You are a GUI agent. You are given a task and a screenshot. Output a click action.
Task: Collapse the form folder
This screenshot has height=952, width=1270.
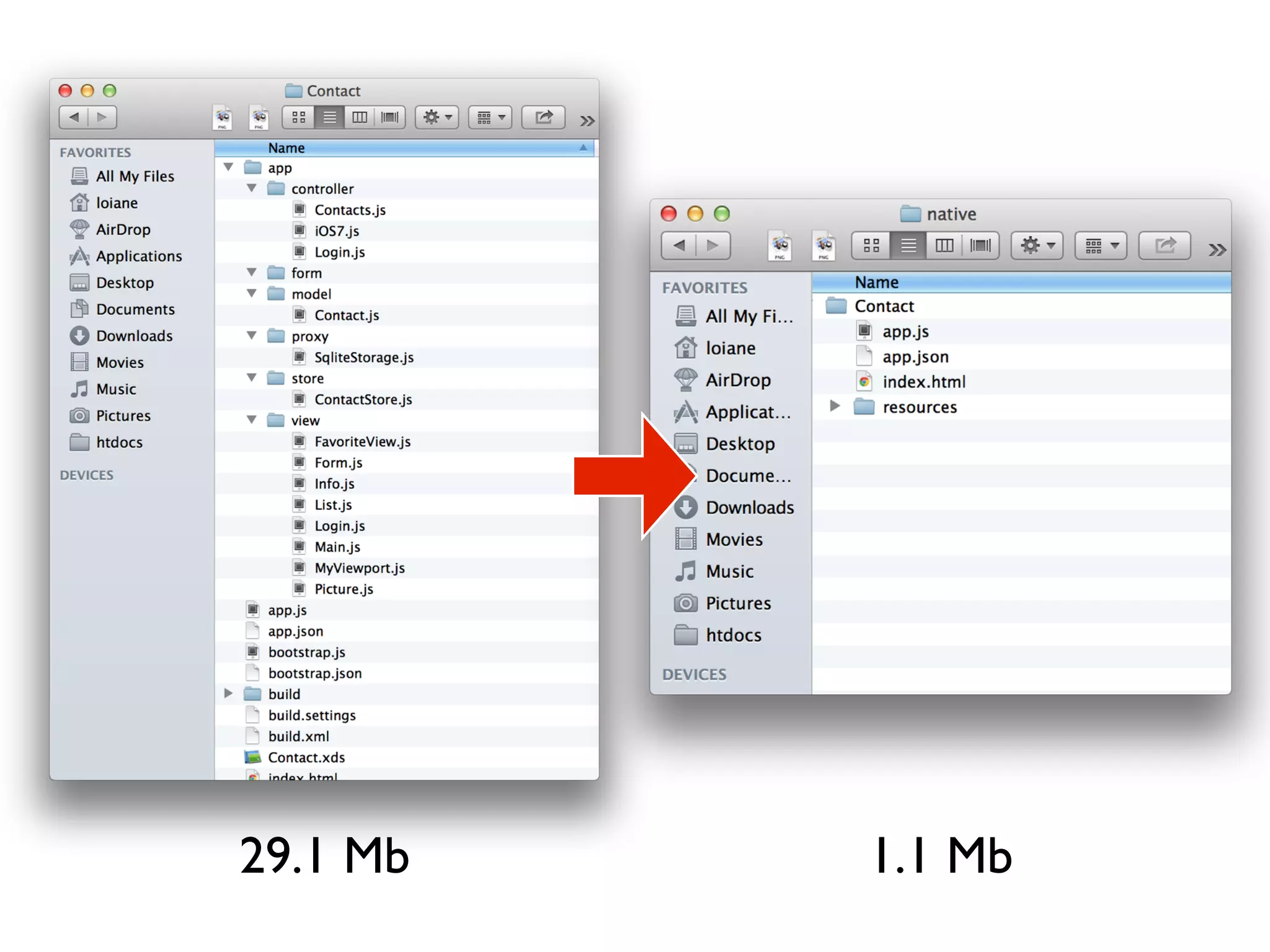pyautogui.click(x=251, y=273)
